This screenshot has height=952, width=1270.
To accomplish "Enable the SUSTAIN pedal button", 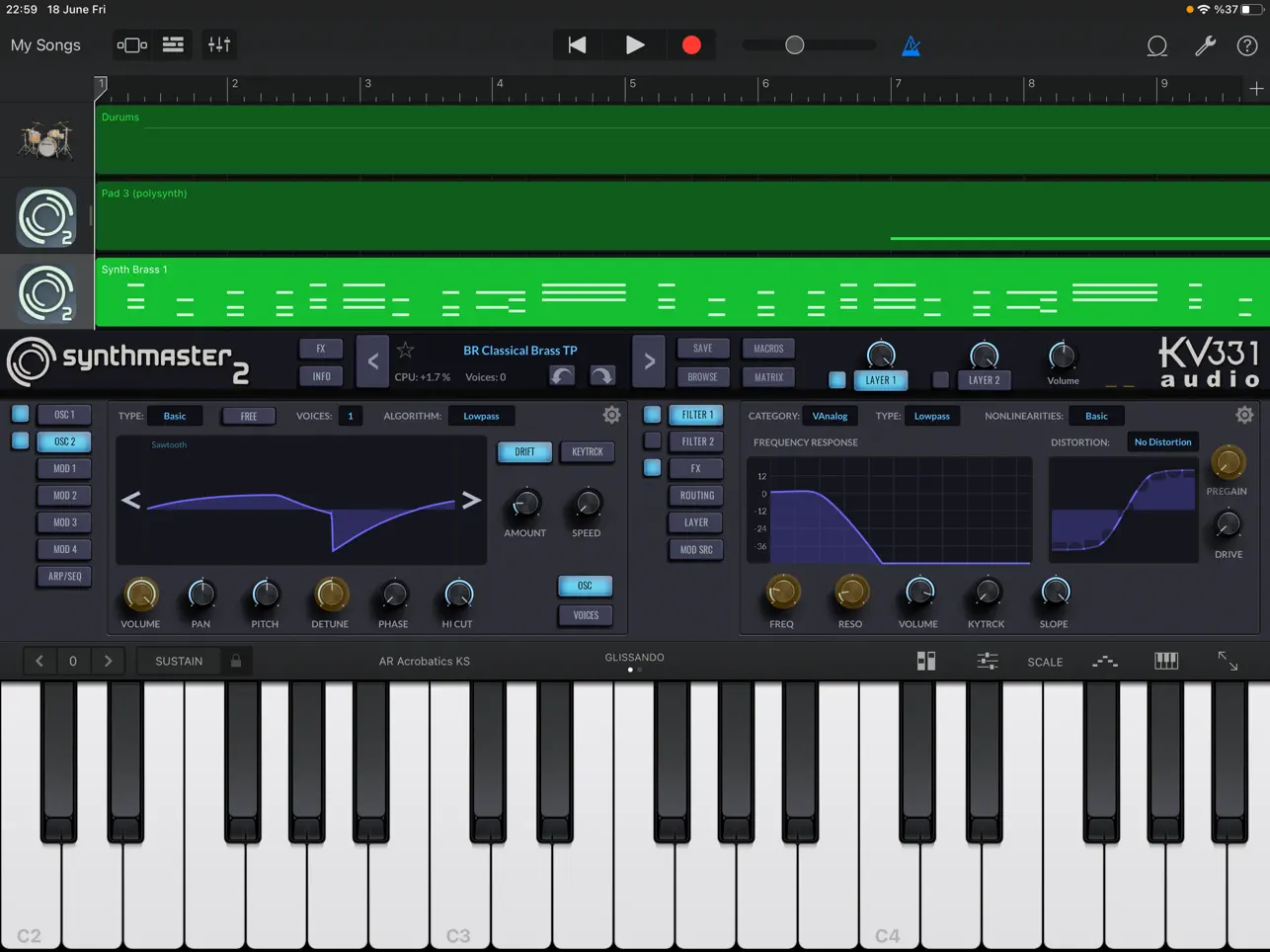I will [179, 660].
